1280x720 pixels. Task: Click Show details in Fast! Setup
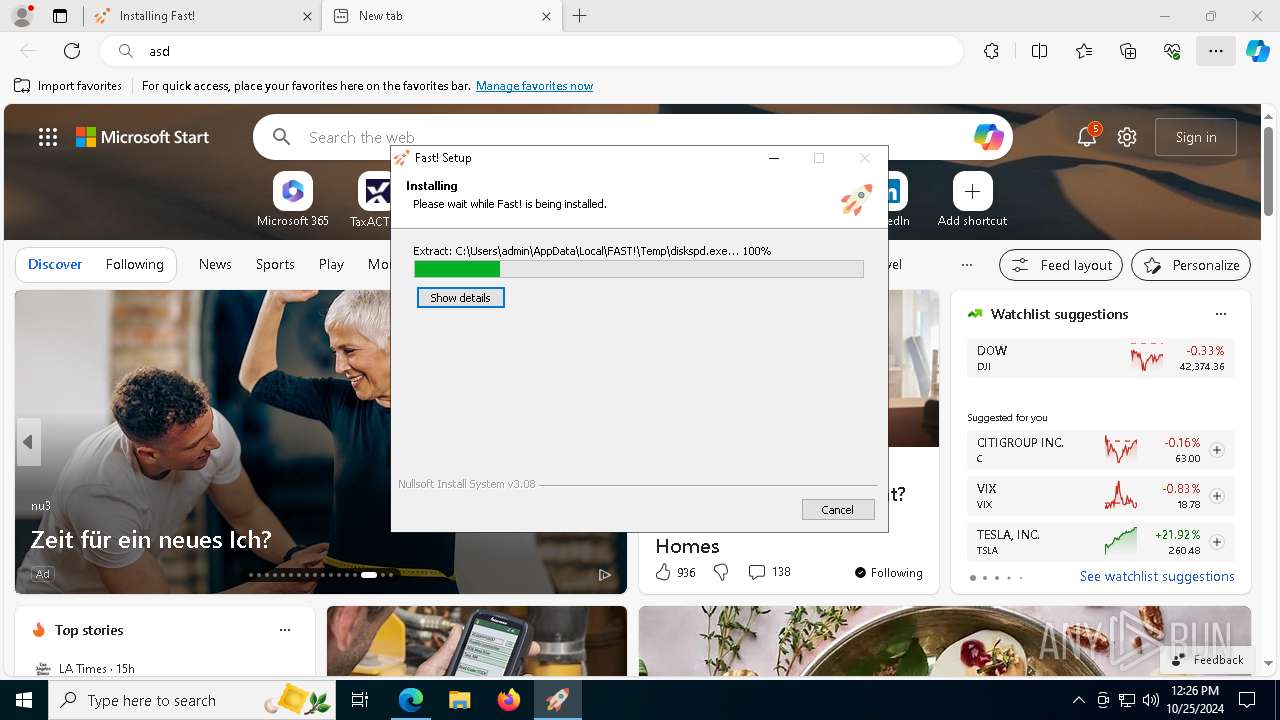click(x=461, y=298)
